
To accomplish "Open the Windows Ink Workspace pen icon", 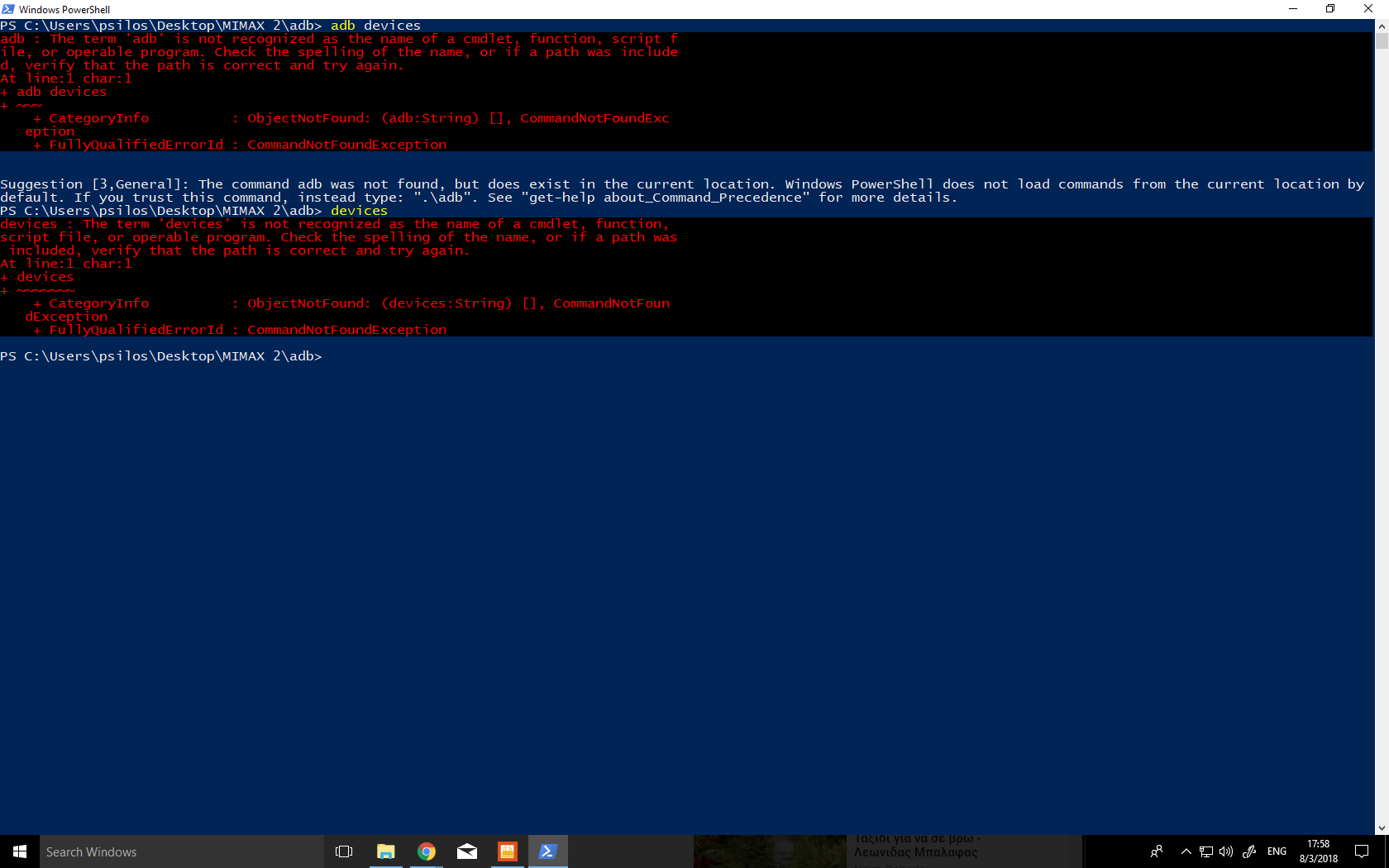I will tap(1249, 851).
